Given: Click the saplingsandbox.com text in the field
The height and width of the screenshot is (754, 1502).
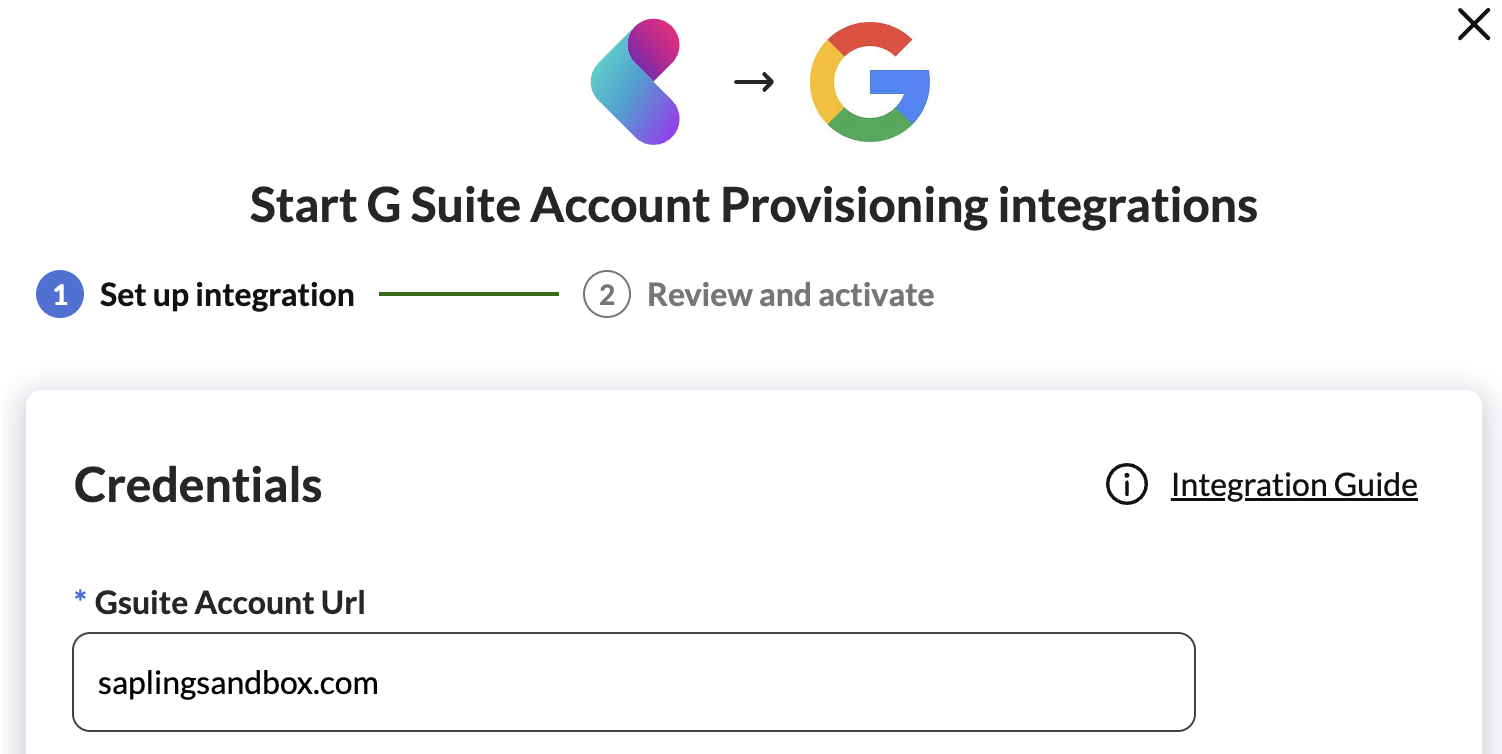Looking at the screenshot, I should coord(238,684).
